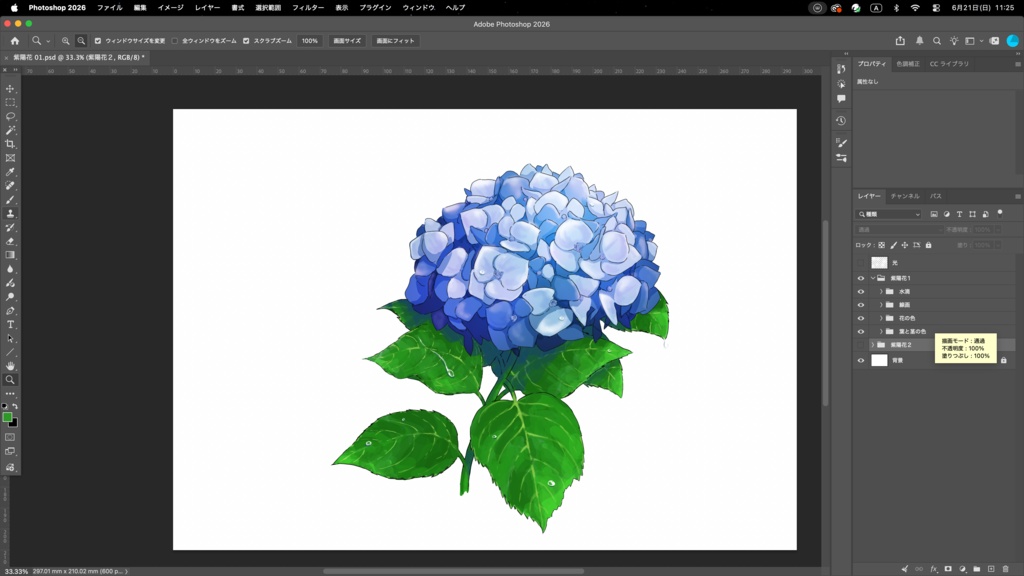Toggle Quick Mask mode icon
This screenshot has height=576, width=1024.
coord(10,437)
